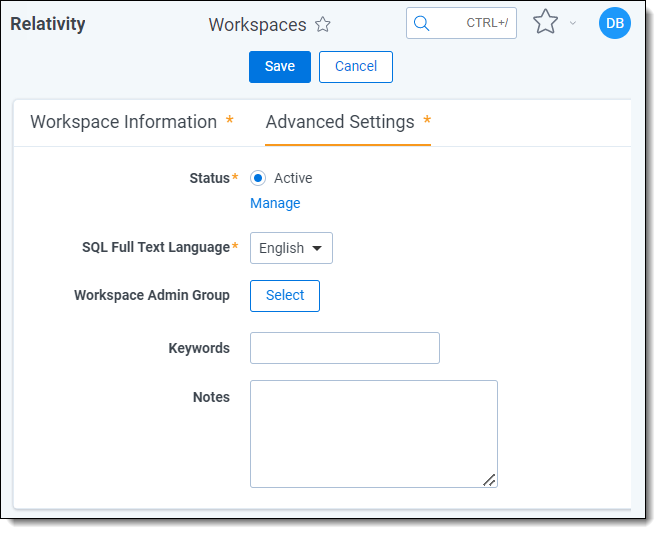Switch to the Workspace Information tab
The height and width of the screenshot is (534, 661).
[124, 122]
